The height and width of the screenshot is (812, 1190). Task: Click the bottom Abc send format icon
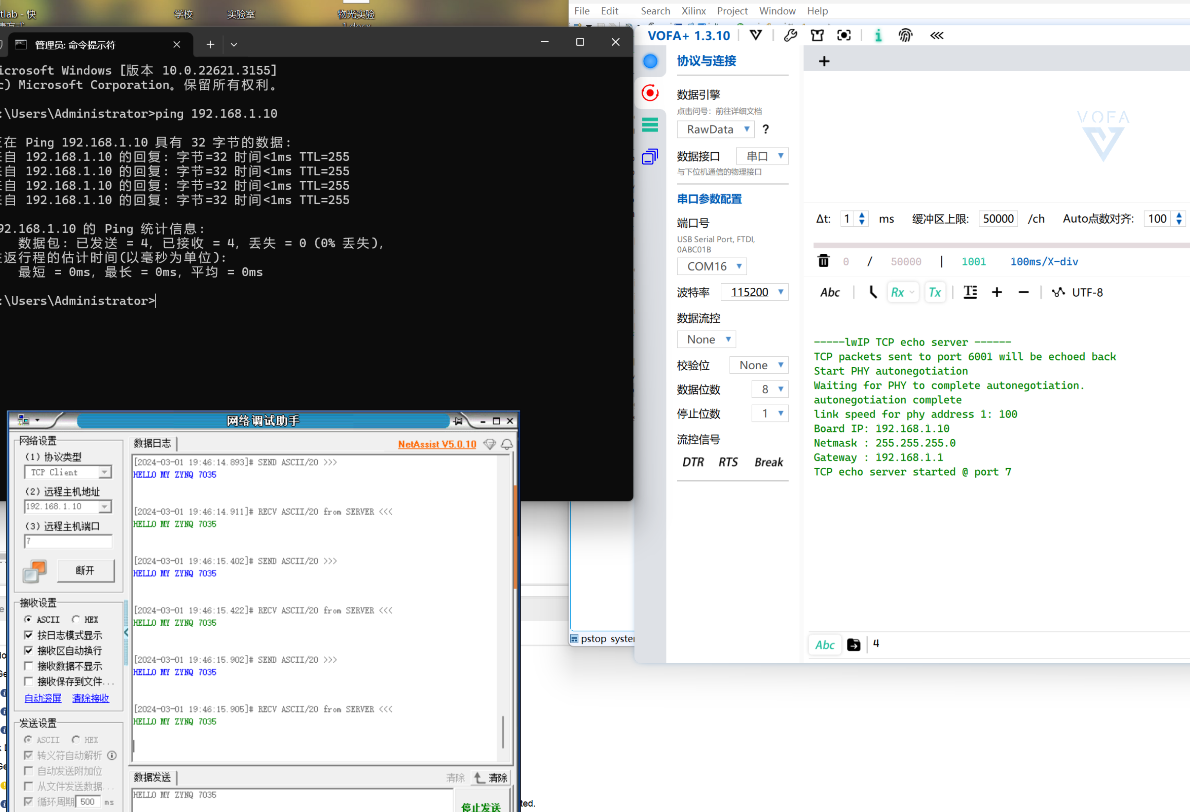click(825, 645)
